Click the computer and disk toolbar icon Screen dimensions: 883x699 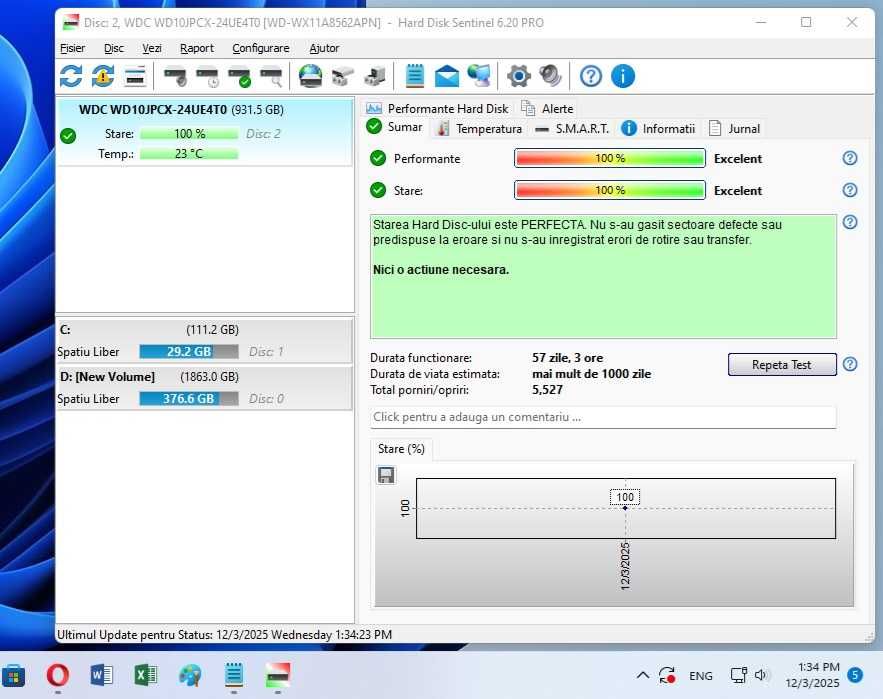374,77
